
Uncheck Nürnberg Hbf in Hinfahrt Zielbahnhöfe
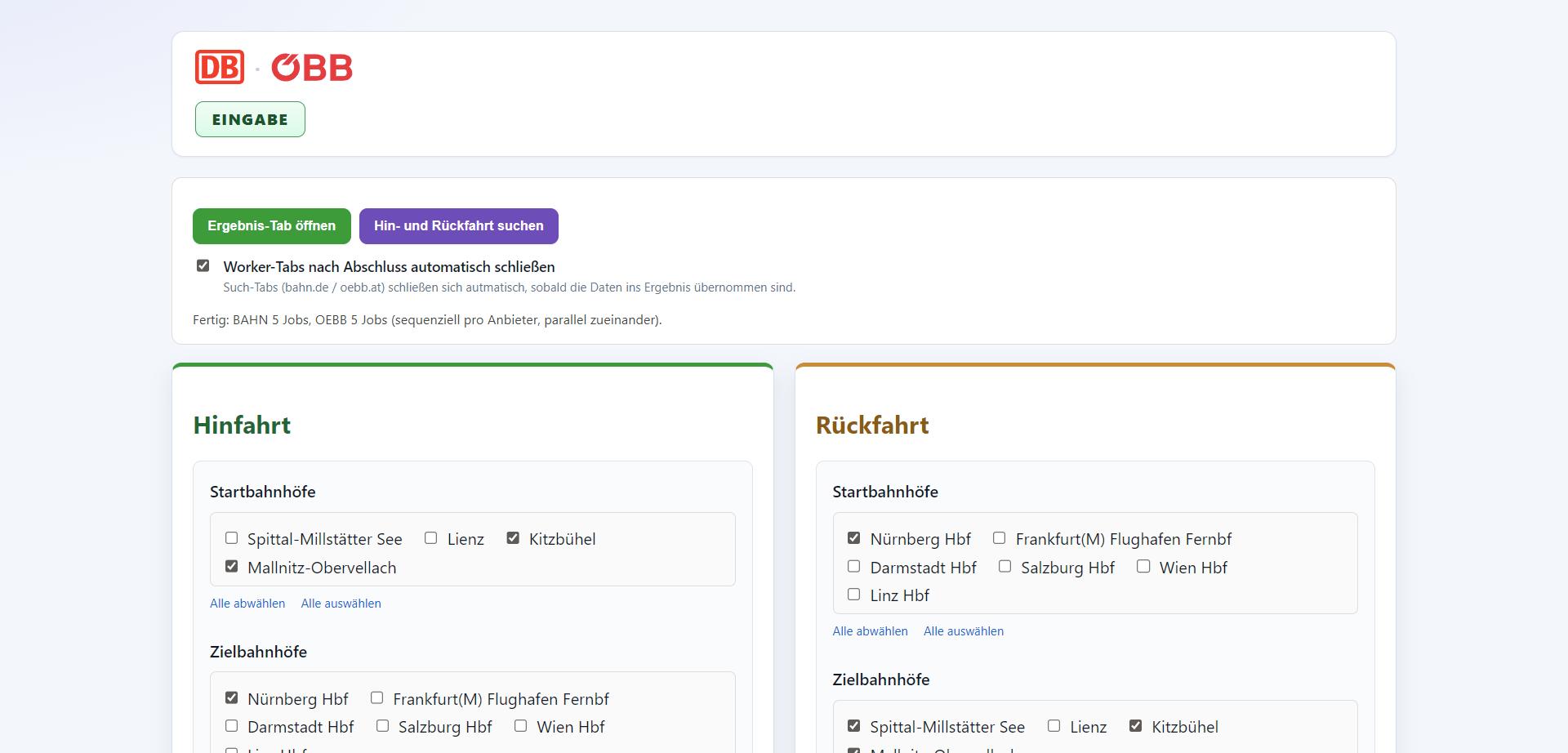[x=232, y=698]
